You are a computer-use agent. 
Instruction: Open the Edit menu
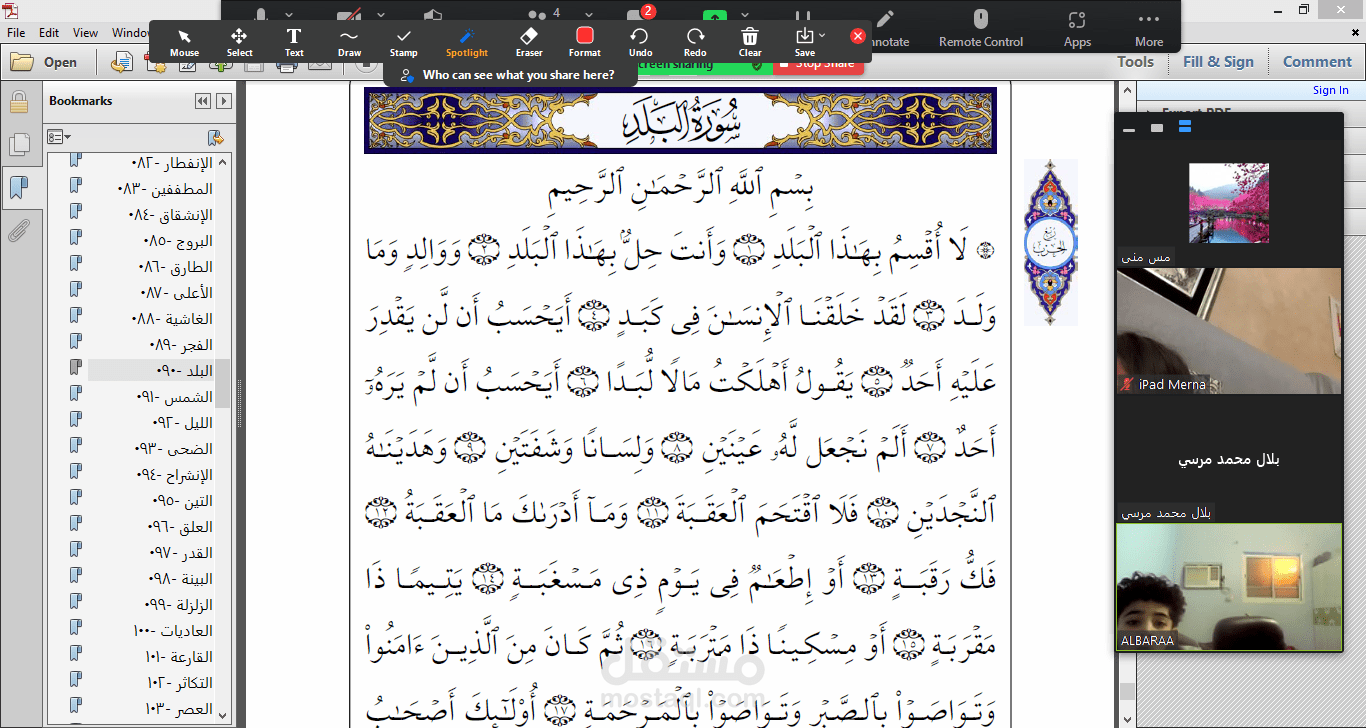coord(49,33)
